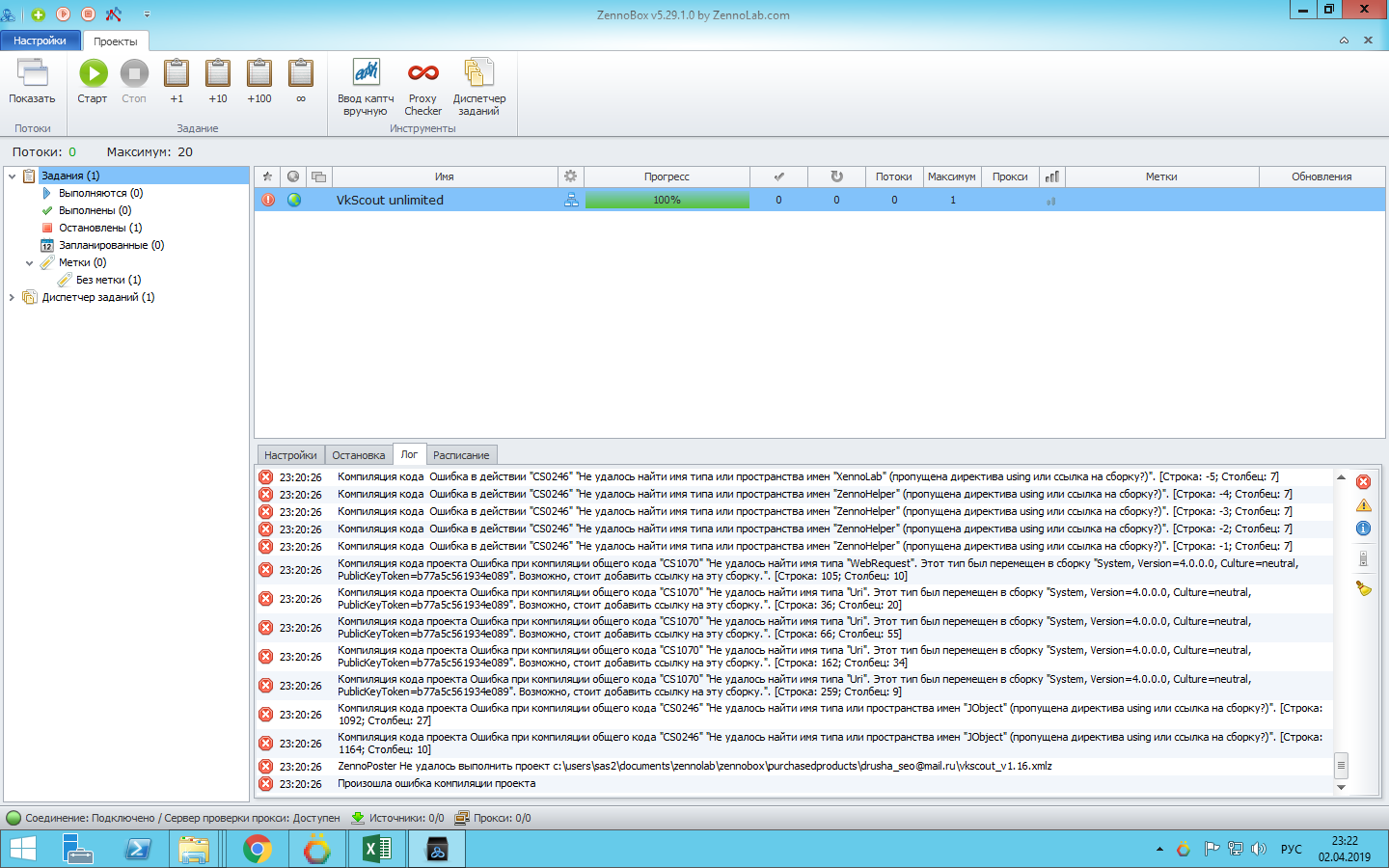Click the red-blue network graph icon in title bar

coord(114,14)
